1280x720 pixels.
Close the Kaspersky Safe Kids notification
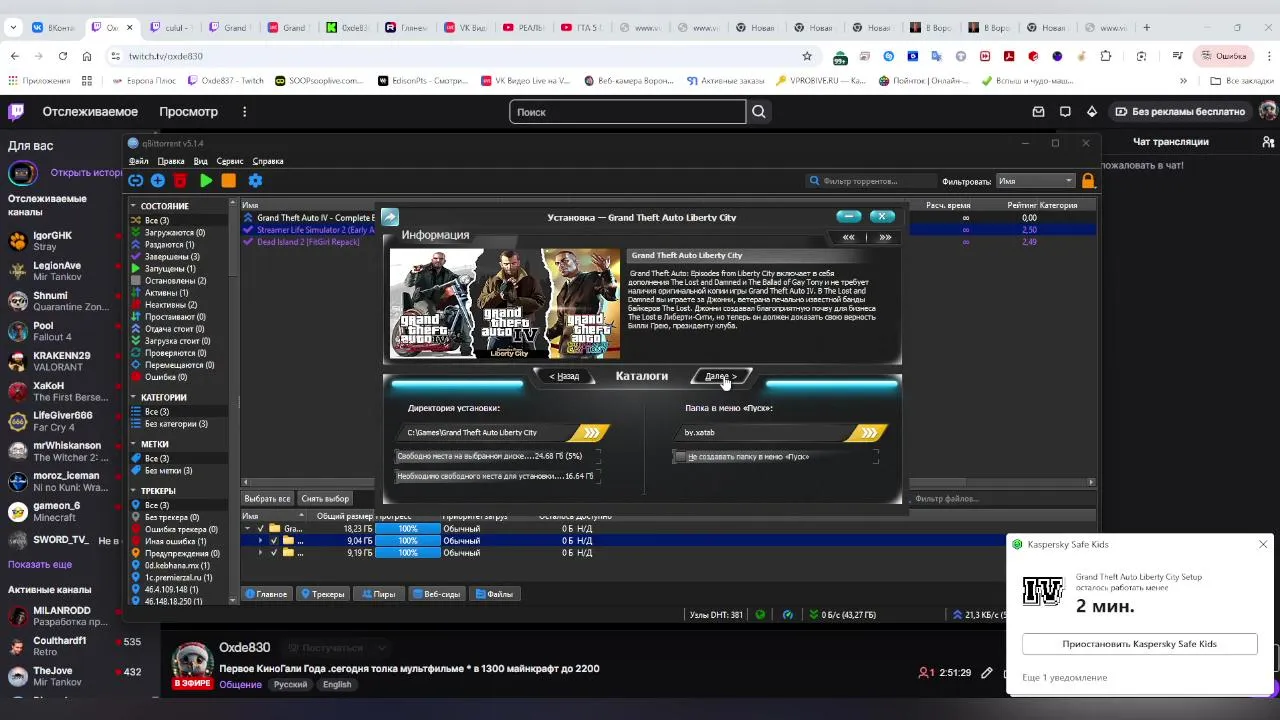1263,544
